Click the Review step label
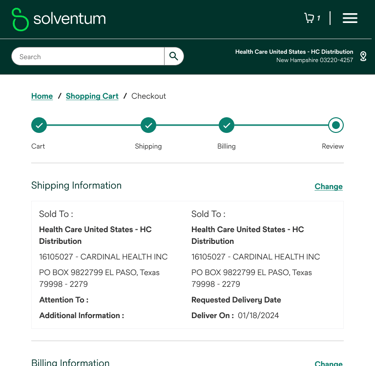Image resolution: width=375 pixels, height=366 pixels. pyautogui.click(x=333, y=146)
